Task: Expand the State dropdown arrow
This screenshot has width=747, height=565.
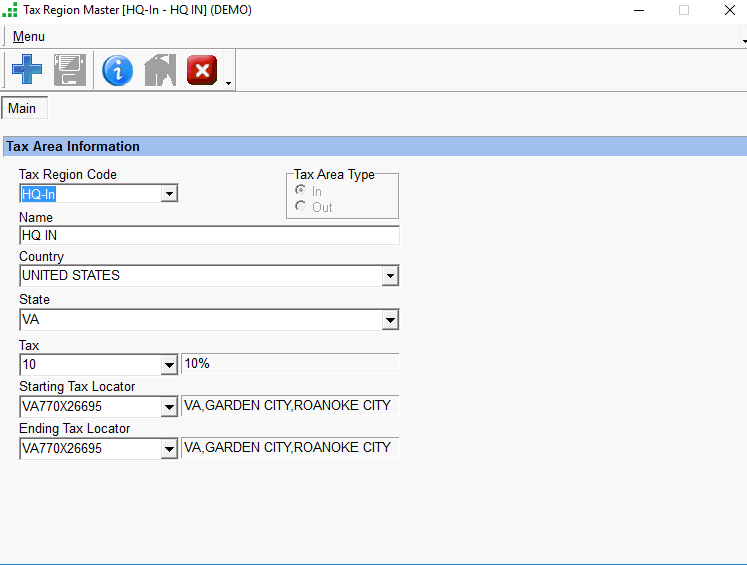Action: [390, 320]
